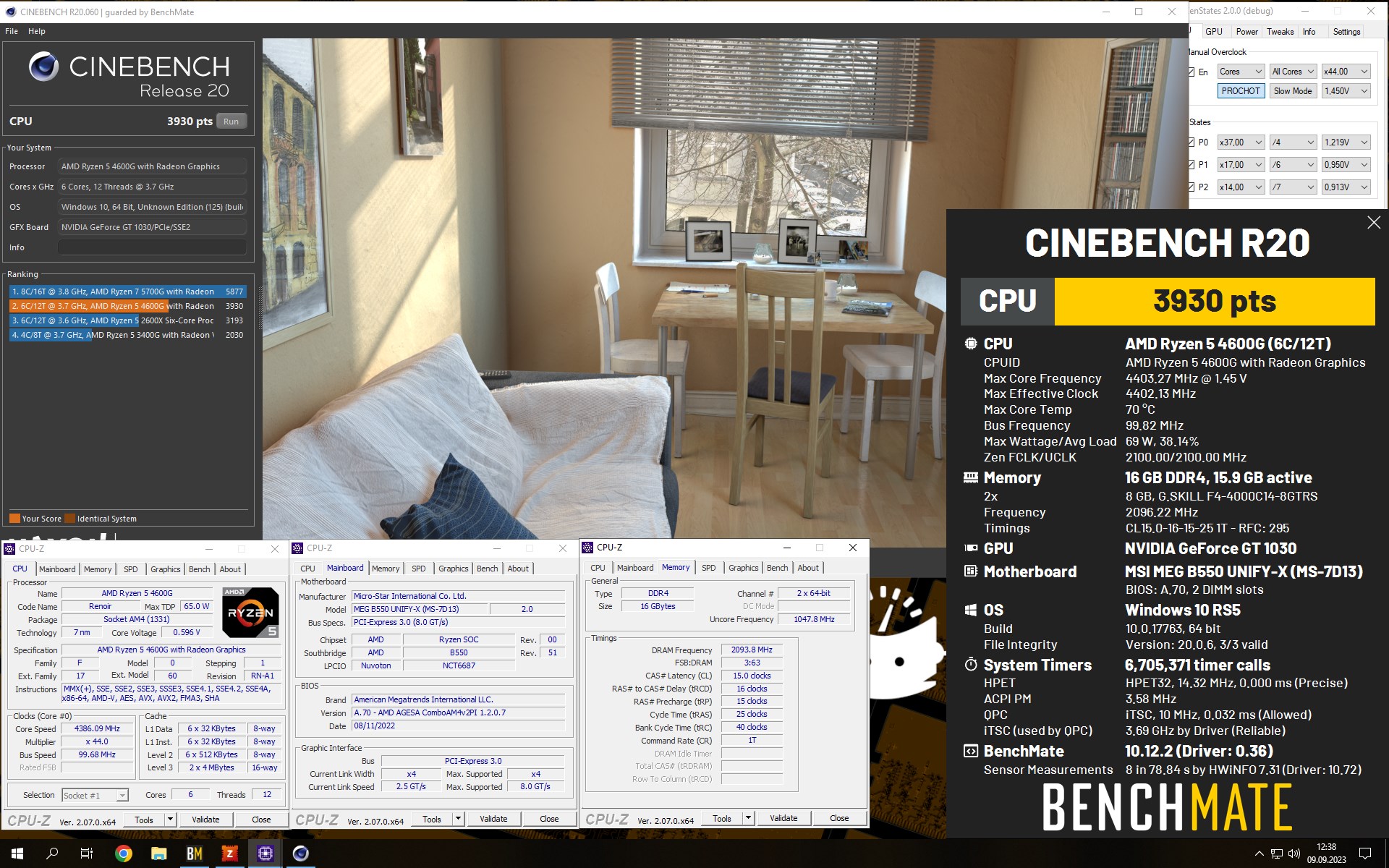Open 1,450V voltage dropdown

coord(1346,91)
